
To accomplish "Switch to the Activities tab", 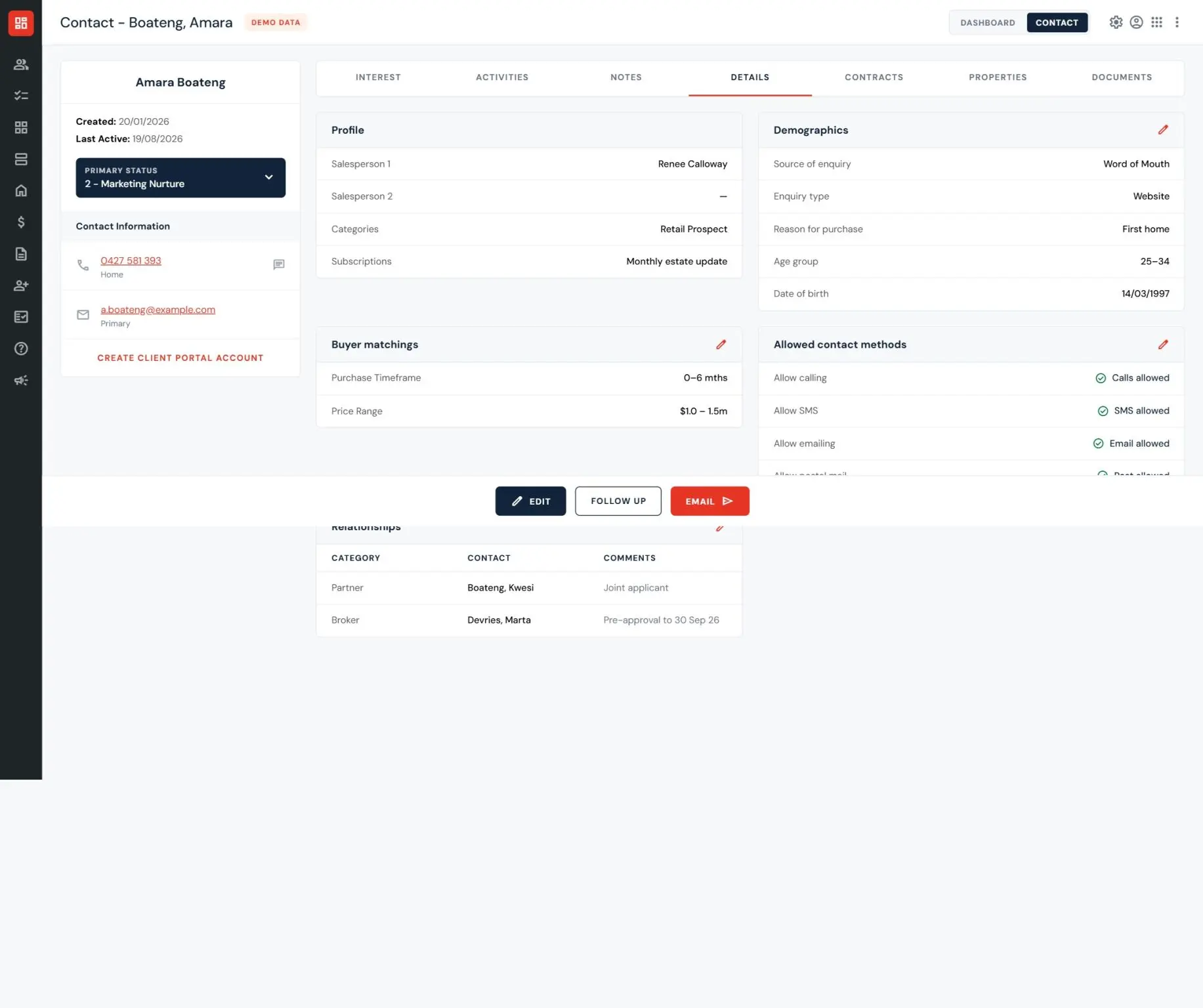I will [502, 77].
